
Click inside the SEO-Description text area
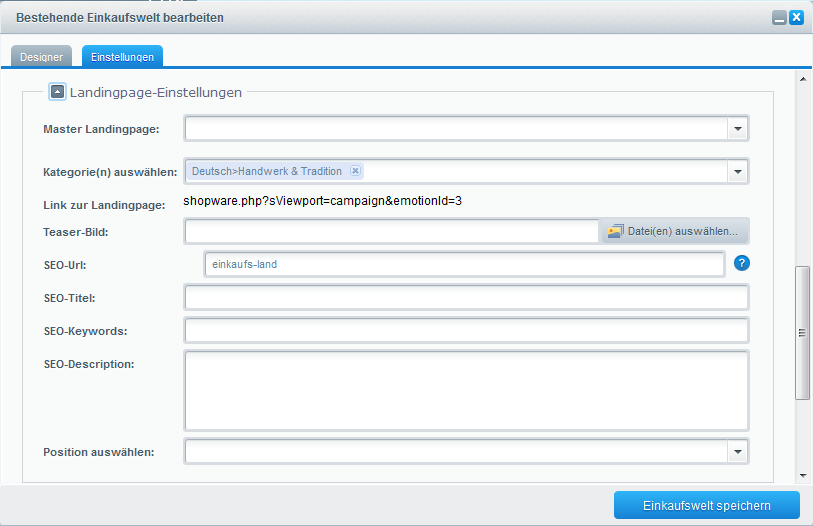[466, 390]
